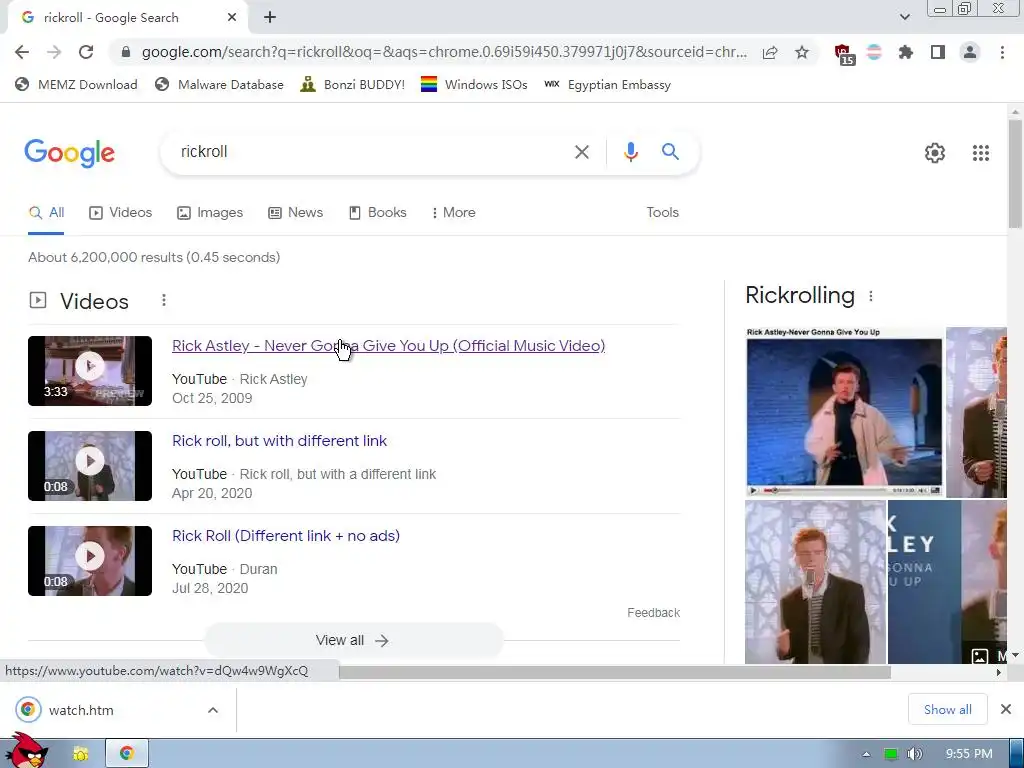Toggle the browser side panel
The height and width of the screenshot is (768, 1024).
coord(938,52)
